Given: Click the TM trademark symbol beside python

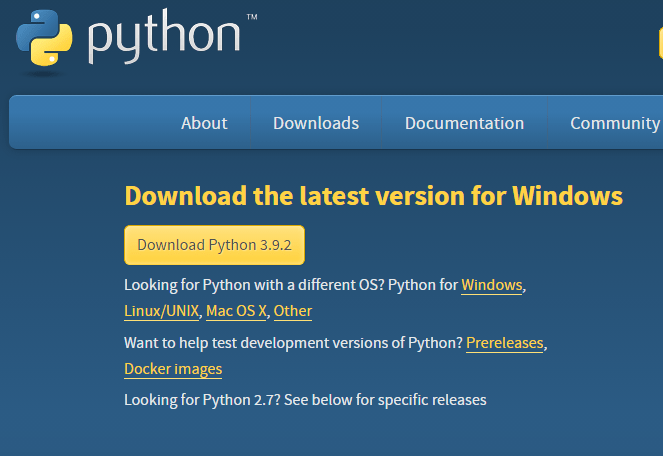Looking at the screenshot, I should [x=252, y=17].
